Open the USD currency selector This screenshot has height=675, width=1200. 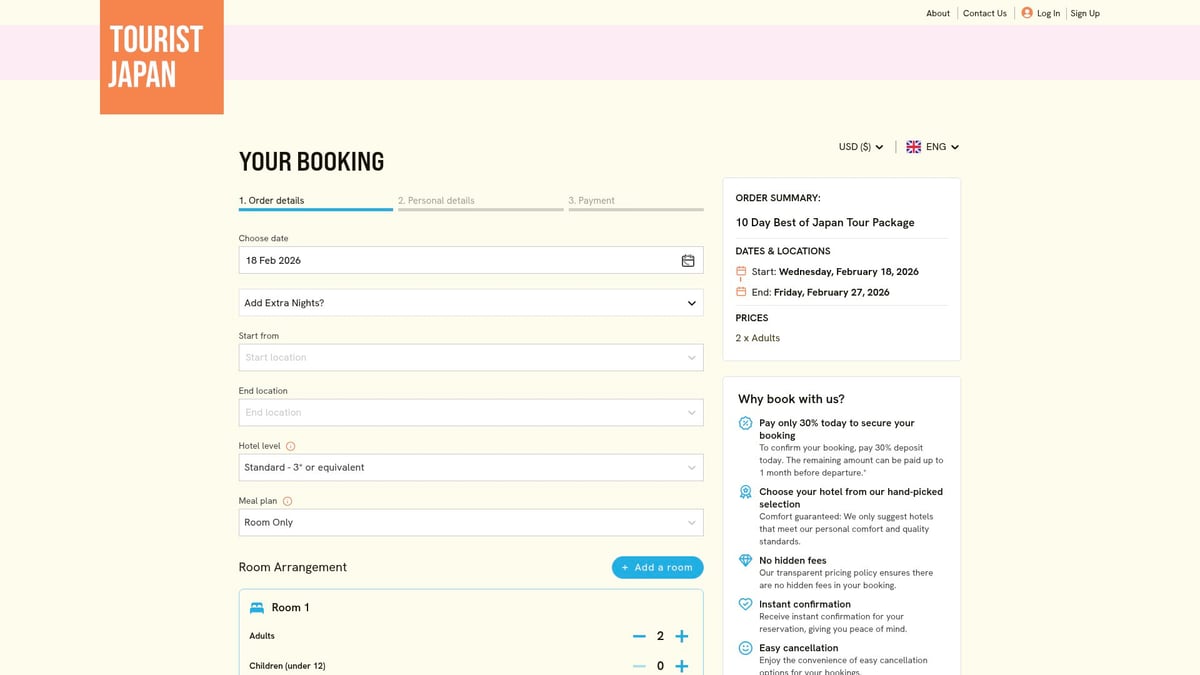click(860, 147)
